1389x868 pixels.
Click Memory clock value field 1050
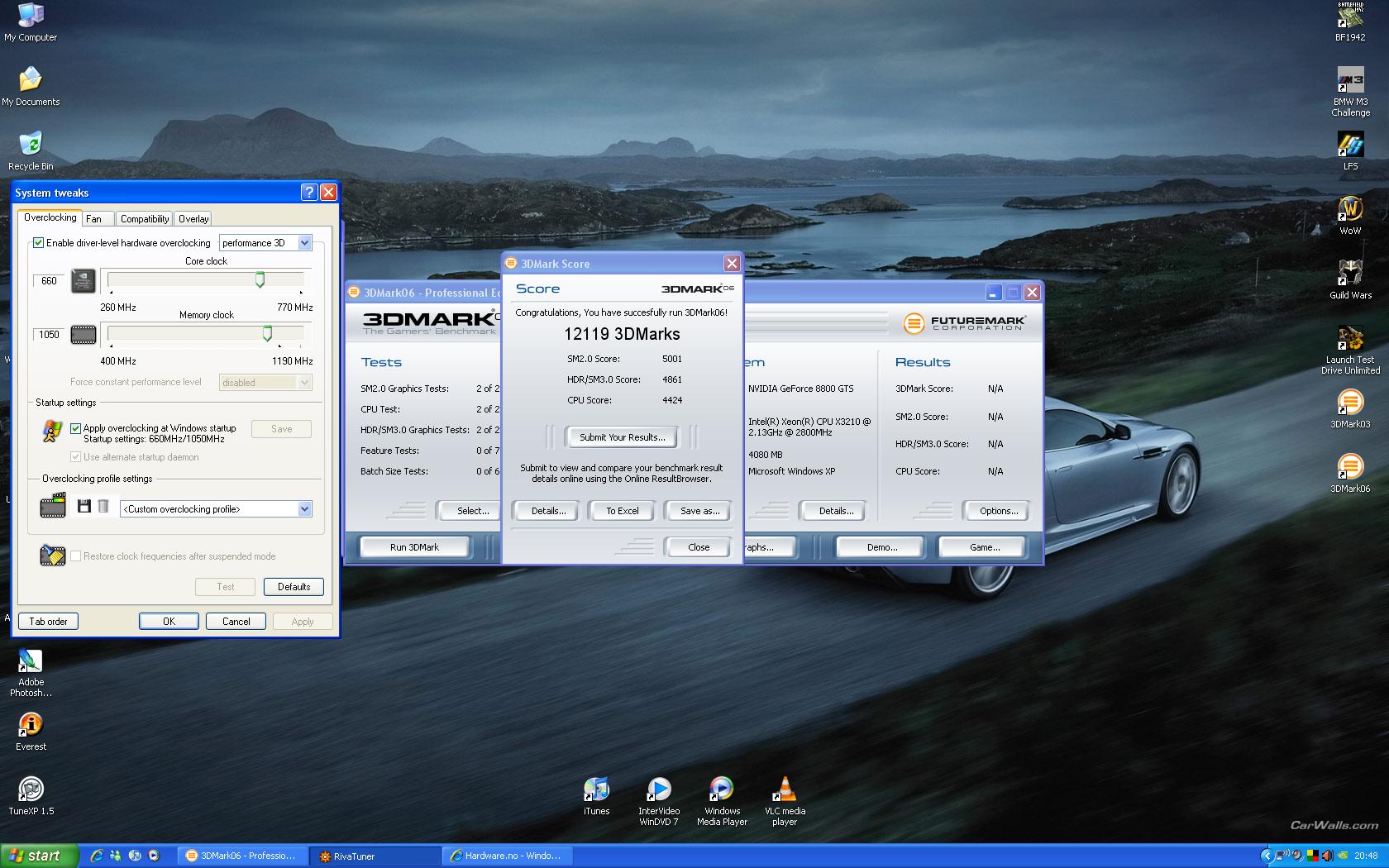pos(49,335)
